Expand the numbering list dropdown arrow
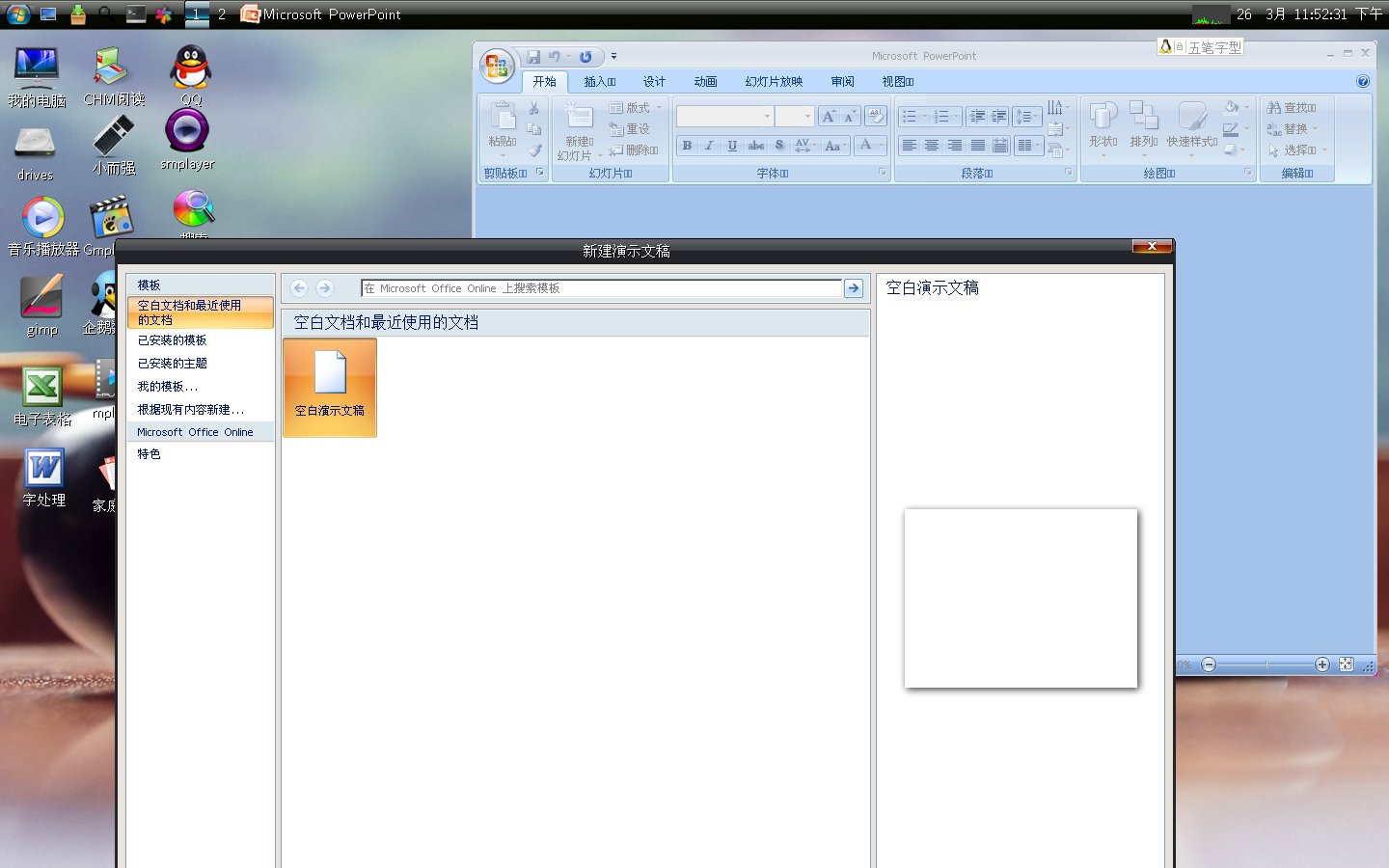Image resolution: width=1389 pixels, height=868 pixels. pyautogui.click(x=957, y=117)
